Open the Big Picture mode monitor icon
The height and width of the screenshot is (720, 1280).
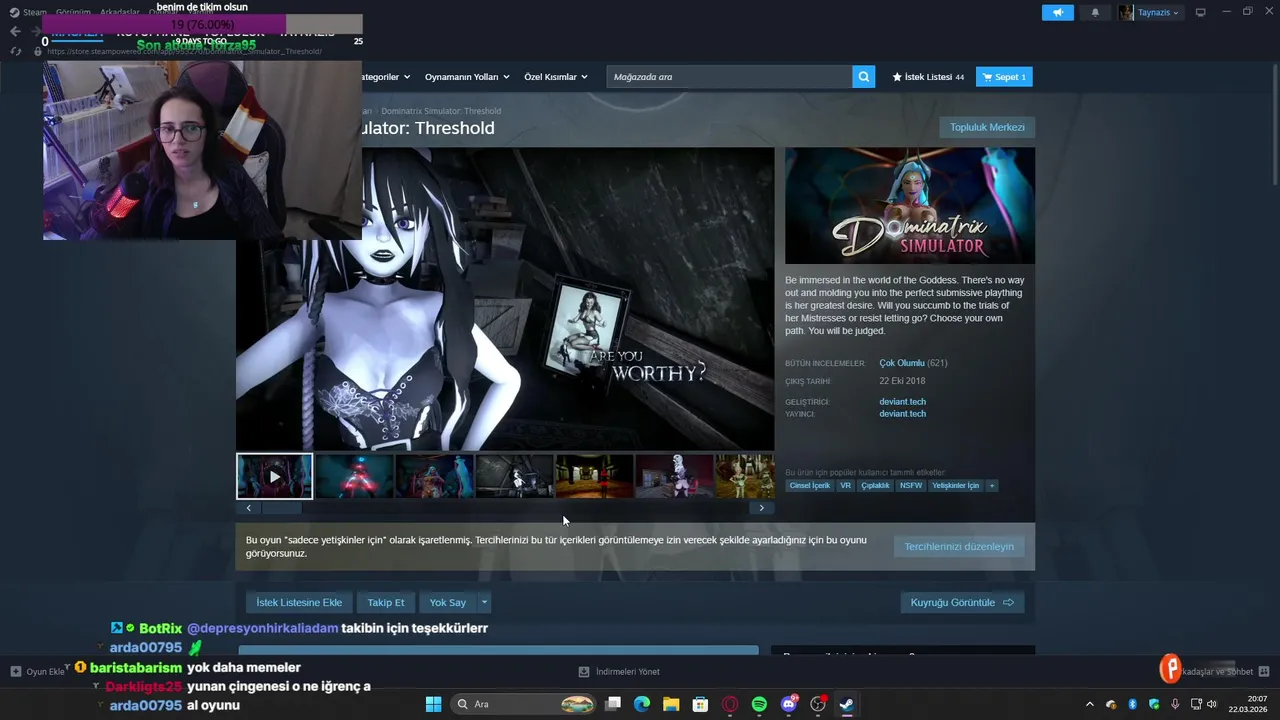pos(1201,12)
